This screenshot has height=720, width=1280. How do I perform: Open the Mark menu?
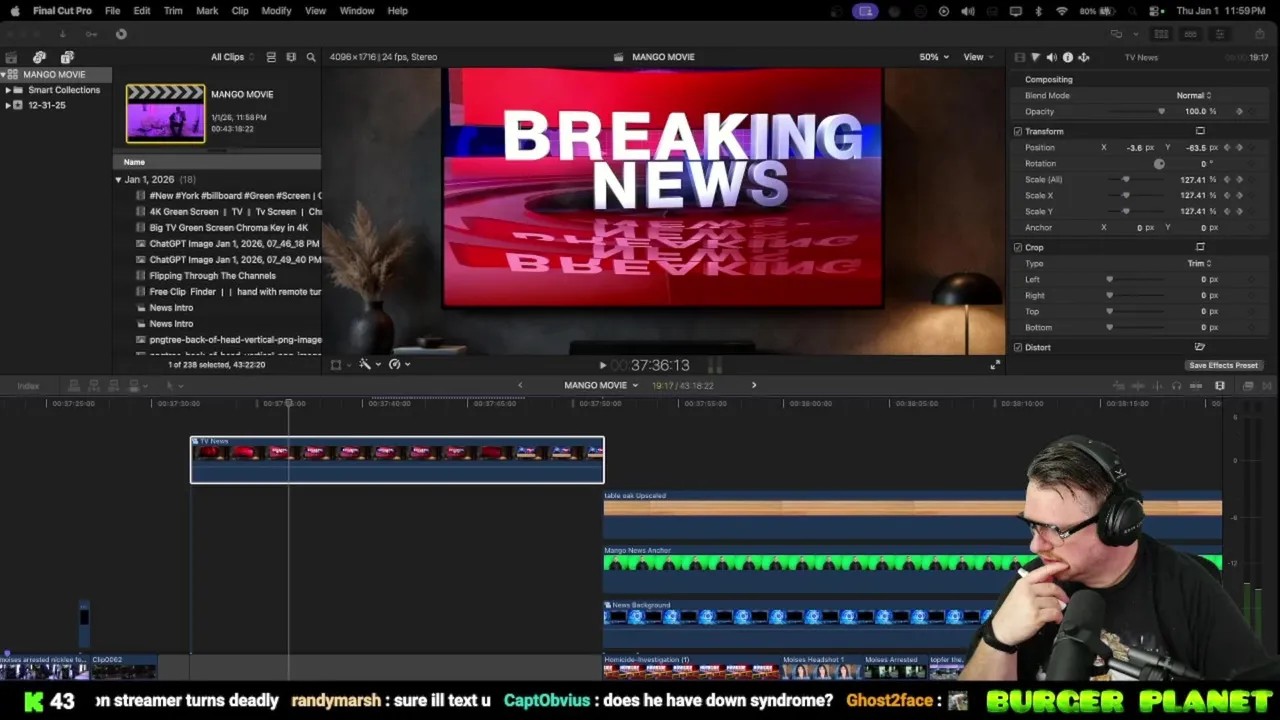click(207, 11)
